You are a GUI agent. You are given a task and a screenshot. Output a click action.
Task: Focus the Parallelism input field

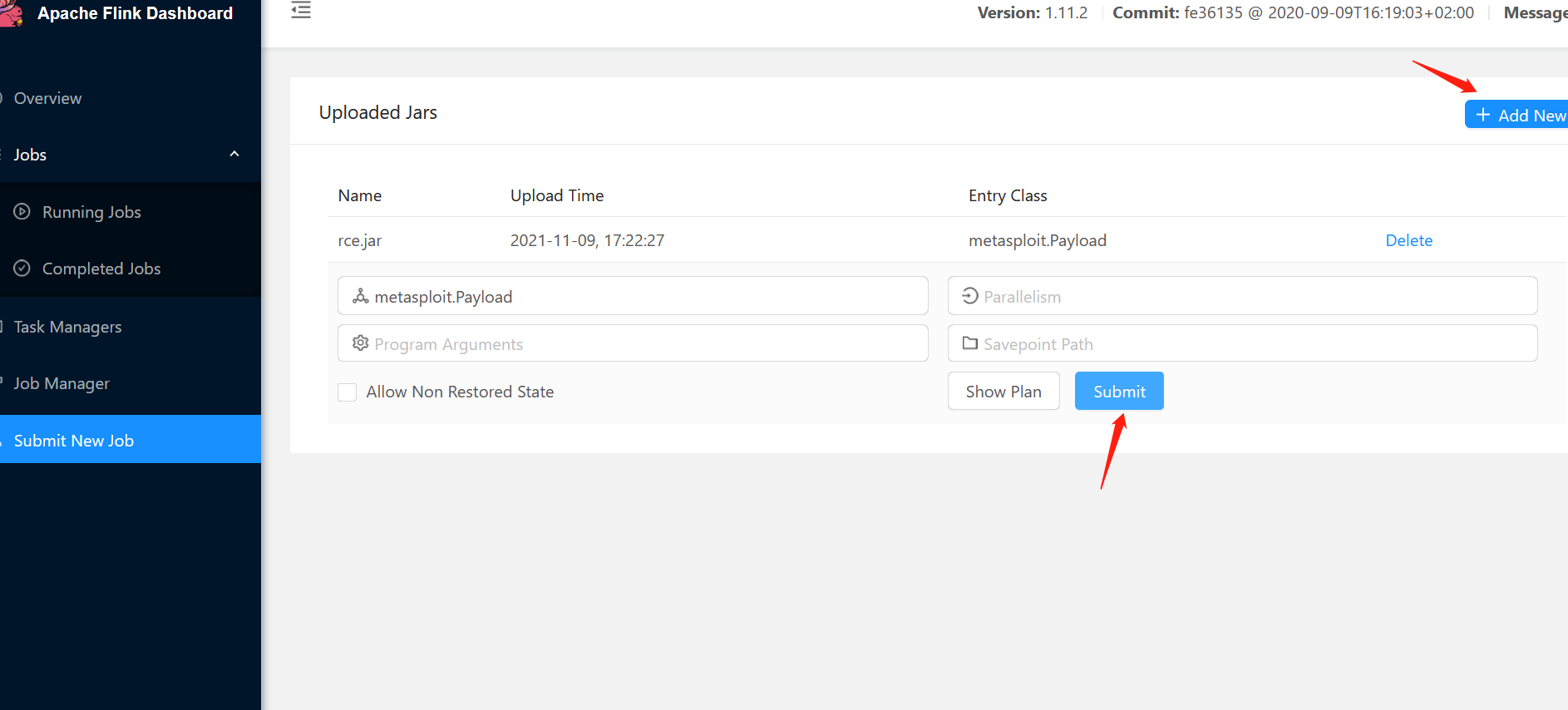click(1242, 296)
